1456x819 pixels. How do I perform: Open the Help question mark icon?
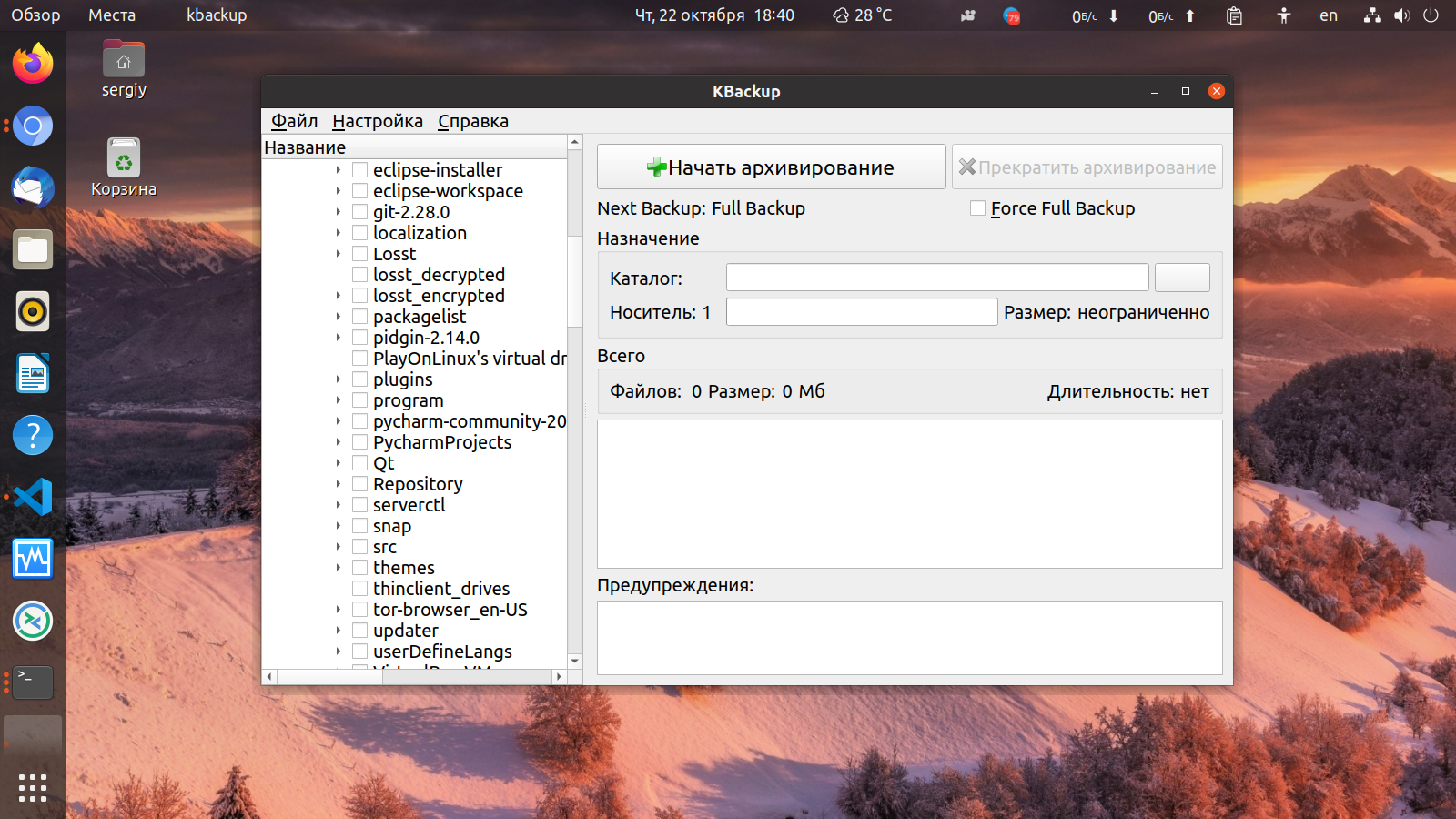tap(33, 435)
